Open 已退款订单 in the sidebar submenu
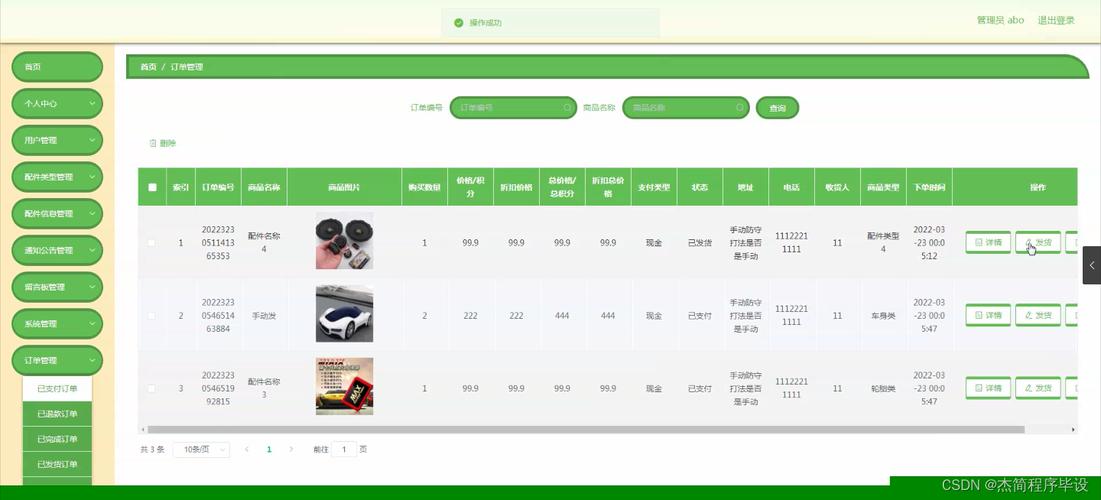This screenshot has width=1101, height=500. click(x=57, y=414)
